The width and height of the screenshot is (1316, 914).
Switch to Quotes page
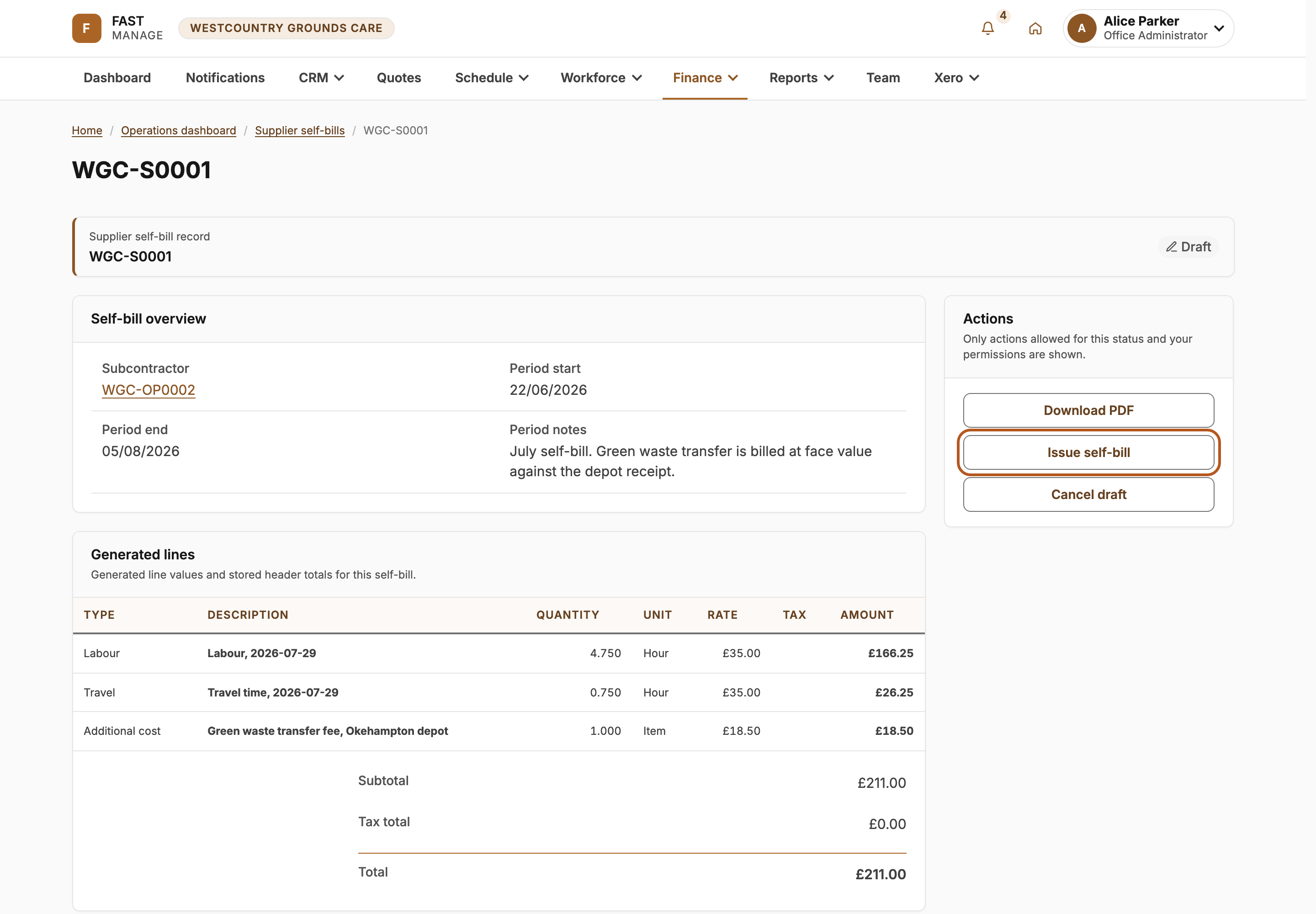coord(398,78)
